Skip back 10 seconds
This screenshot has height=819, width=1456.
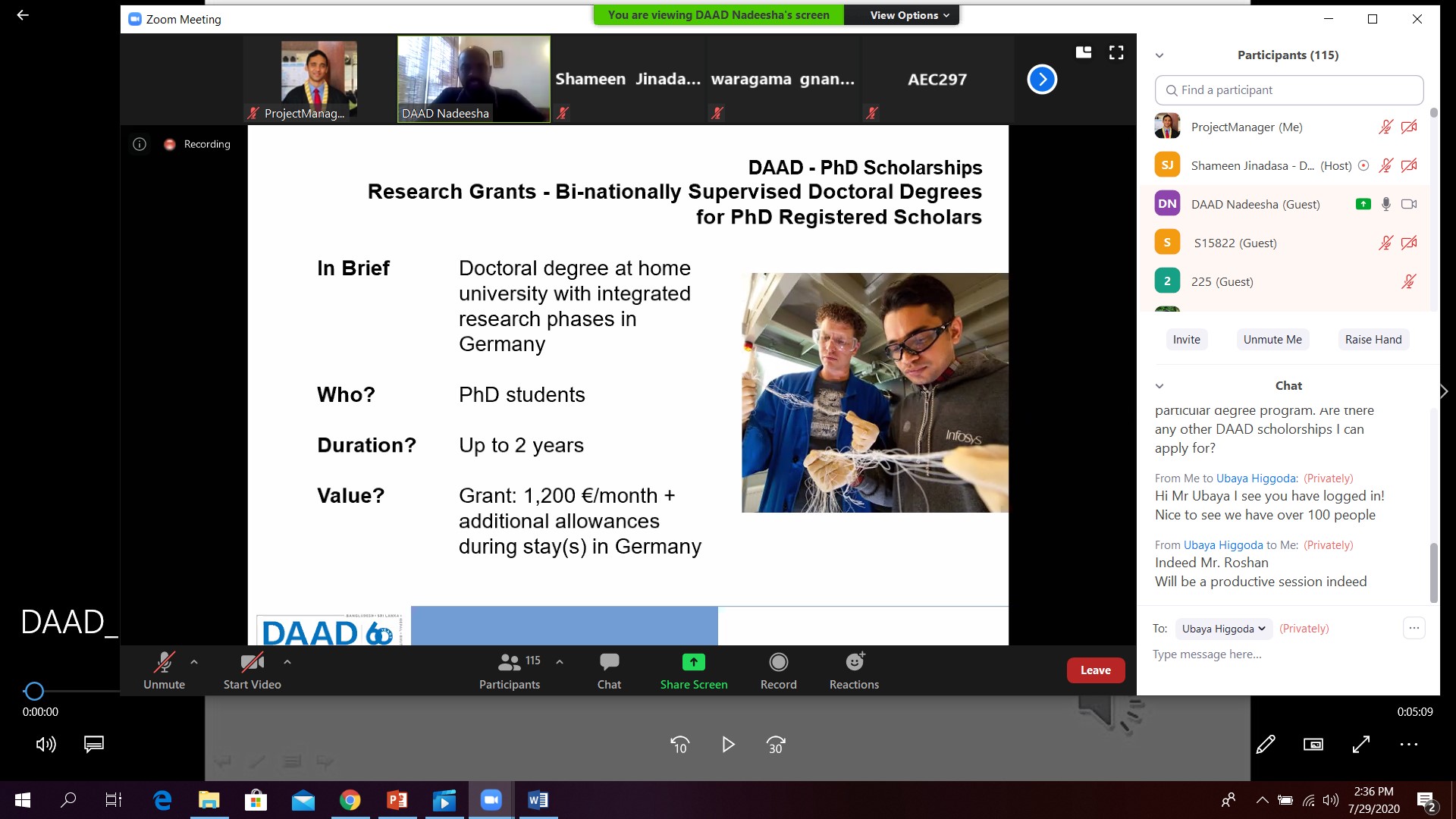click(x=680, y=745)
